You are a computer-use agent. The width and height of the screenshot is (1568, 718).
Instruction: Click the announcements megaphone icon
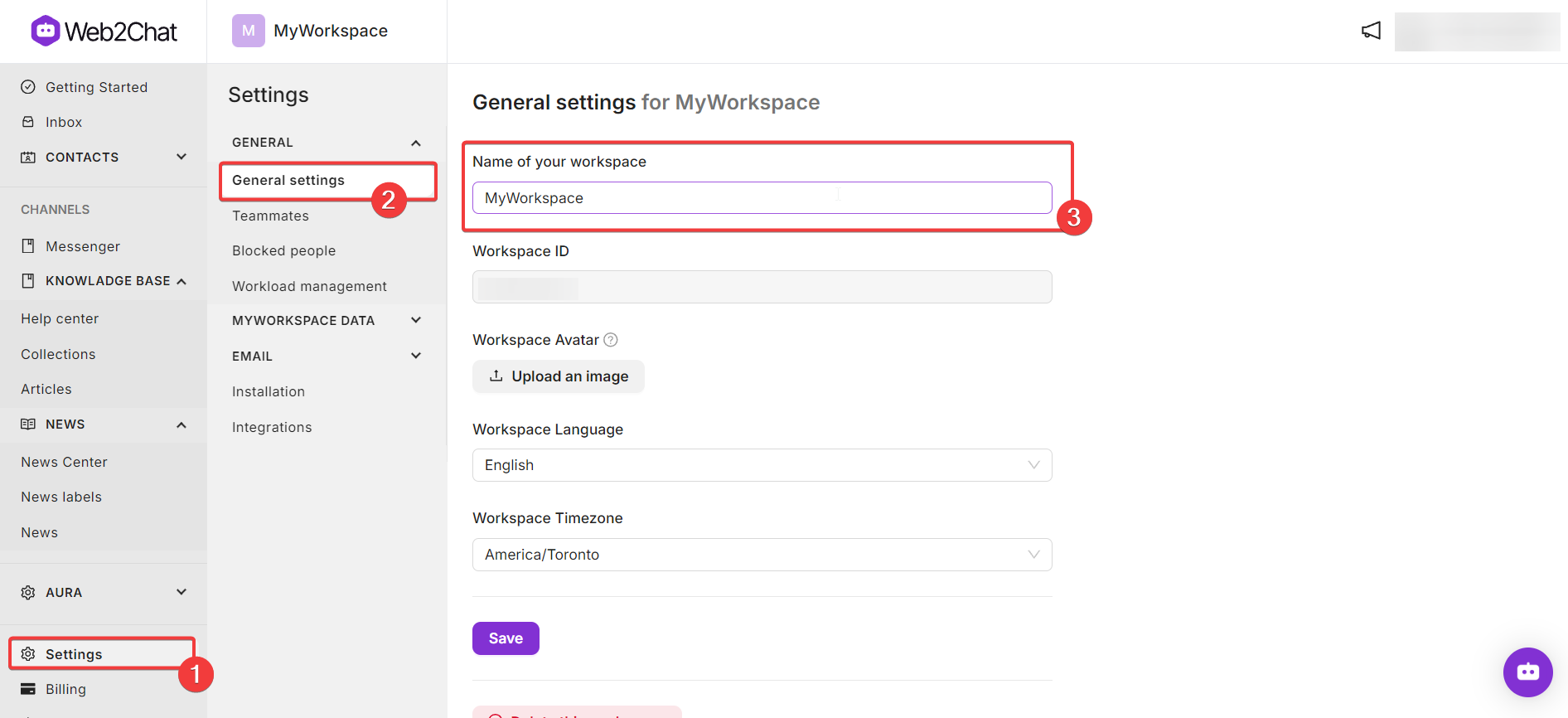(1371, 31)
